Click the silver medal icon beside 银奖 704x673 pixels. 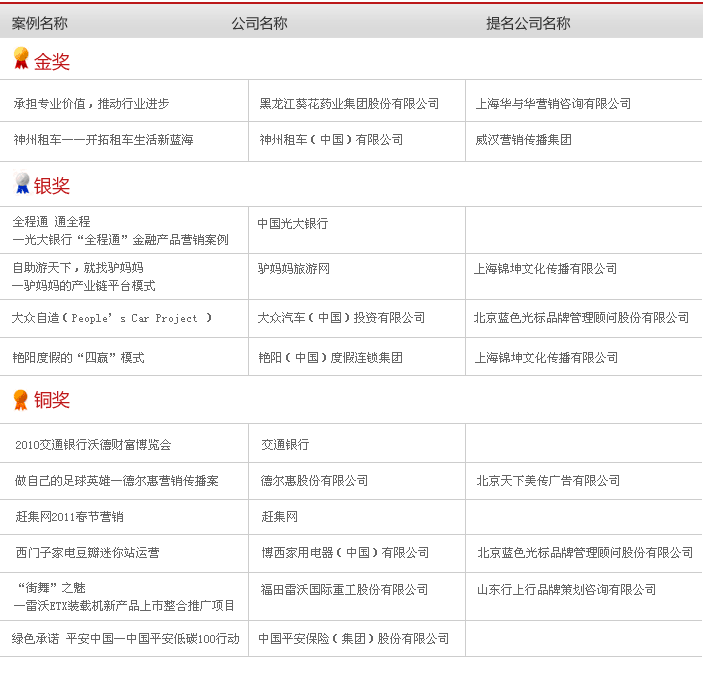point(22,183)
